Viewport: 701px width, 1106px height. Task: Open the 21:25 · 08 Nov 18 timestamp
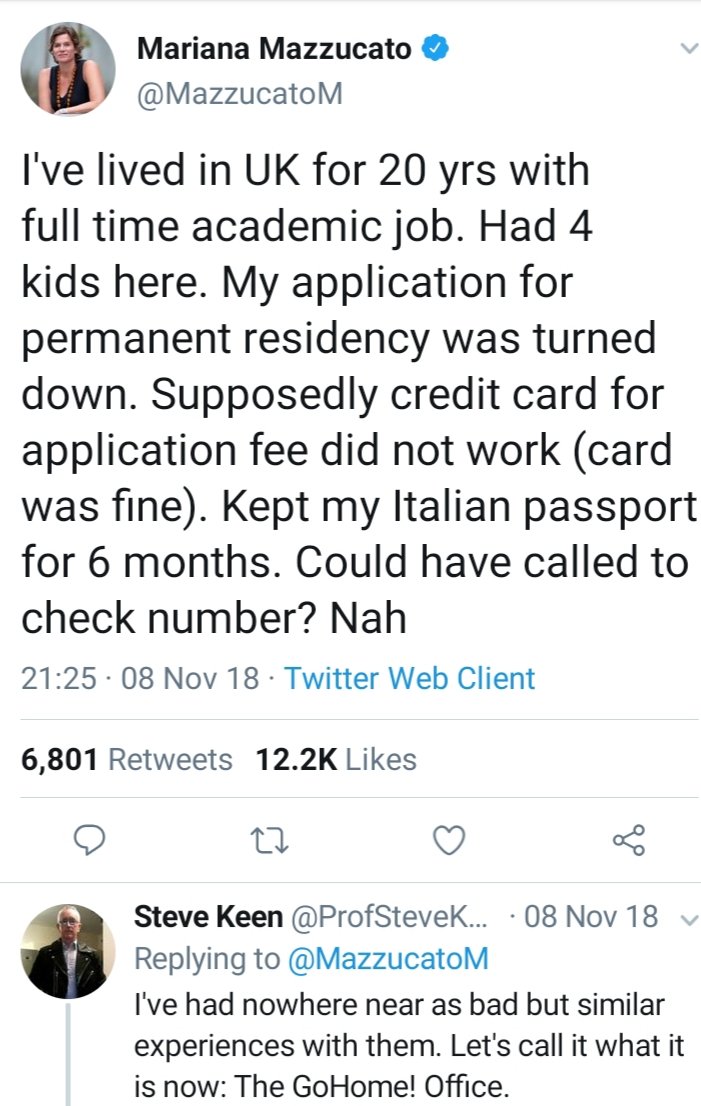click(x=140, y=679)
